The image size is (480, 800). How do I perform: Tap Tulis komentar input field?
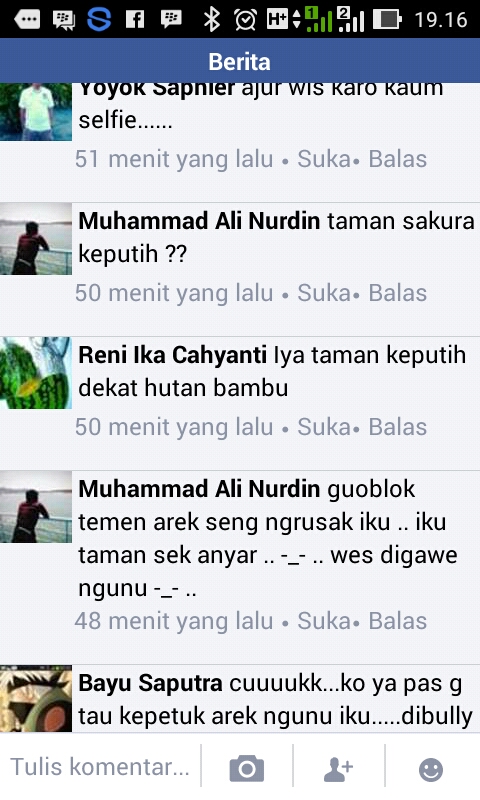(100, 767)
